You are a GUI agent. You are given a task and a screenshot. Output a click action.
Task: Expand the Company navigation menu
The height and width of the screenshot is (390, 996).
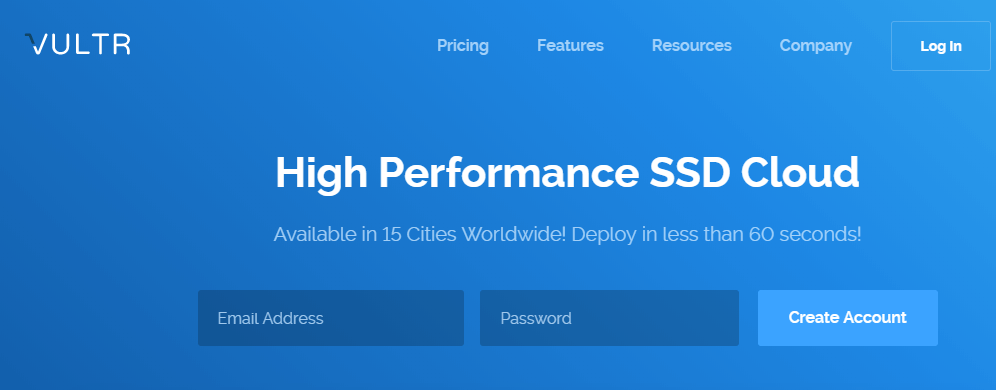pyautogui.click(x=816, y=46)
